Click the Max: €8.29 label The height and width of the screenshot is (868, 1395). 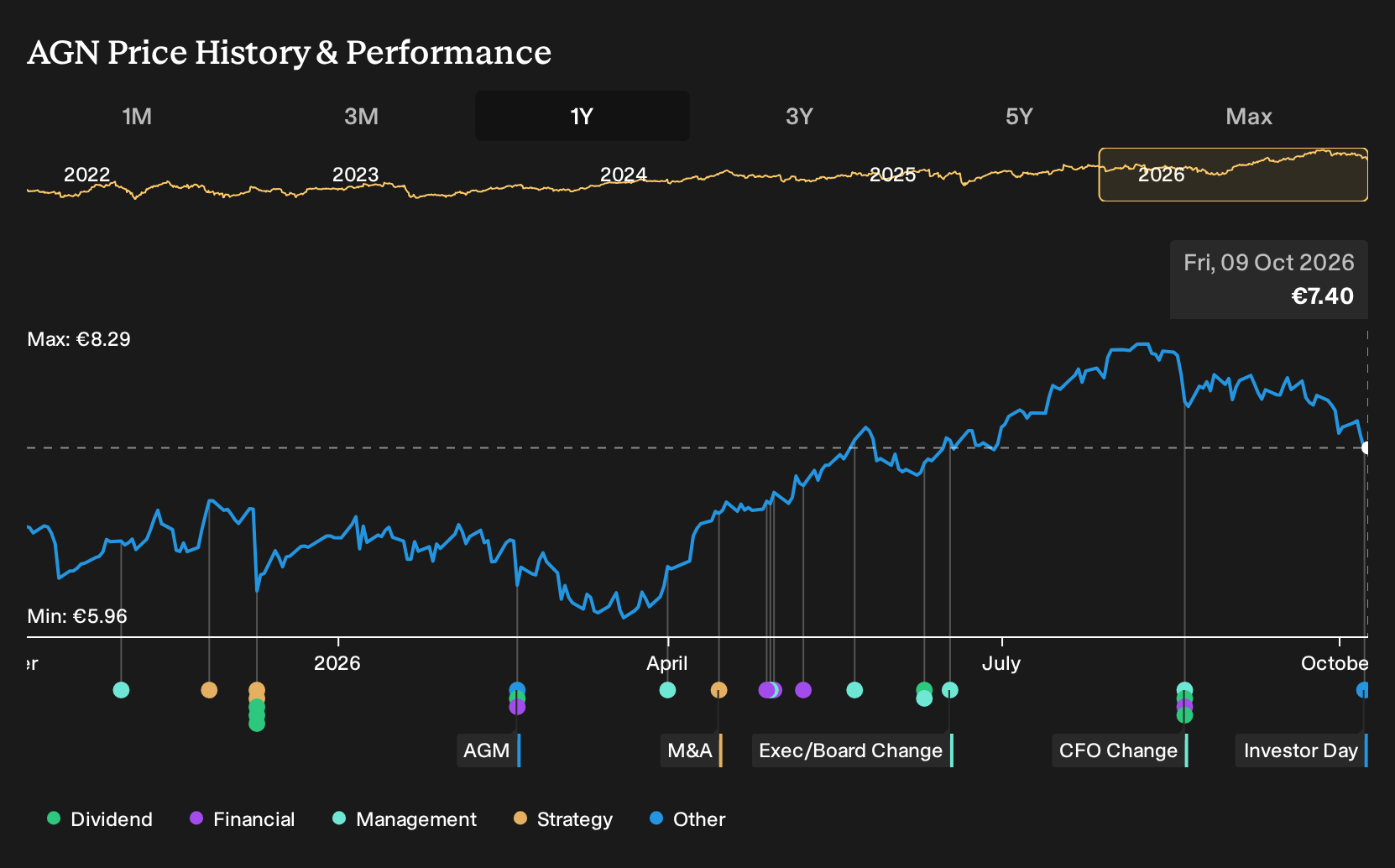pos(79,339)
